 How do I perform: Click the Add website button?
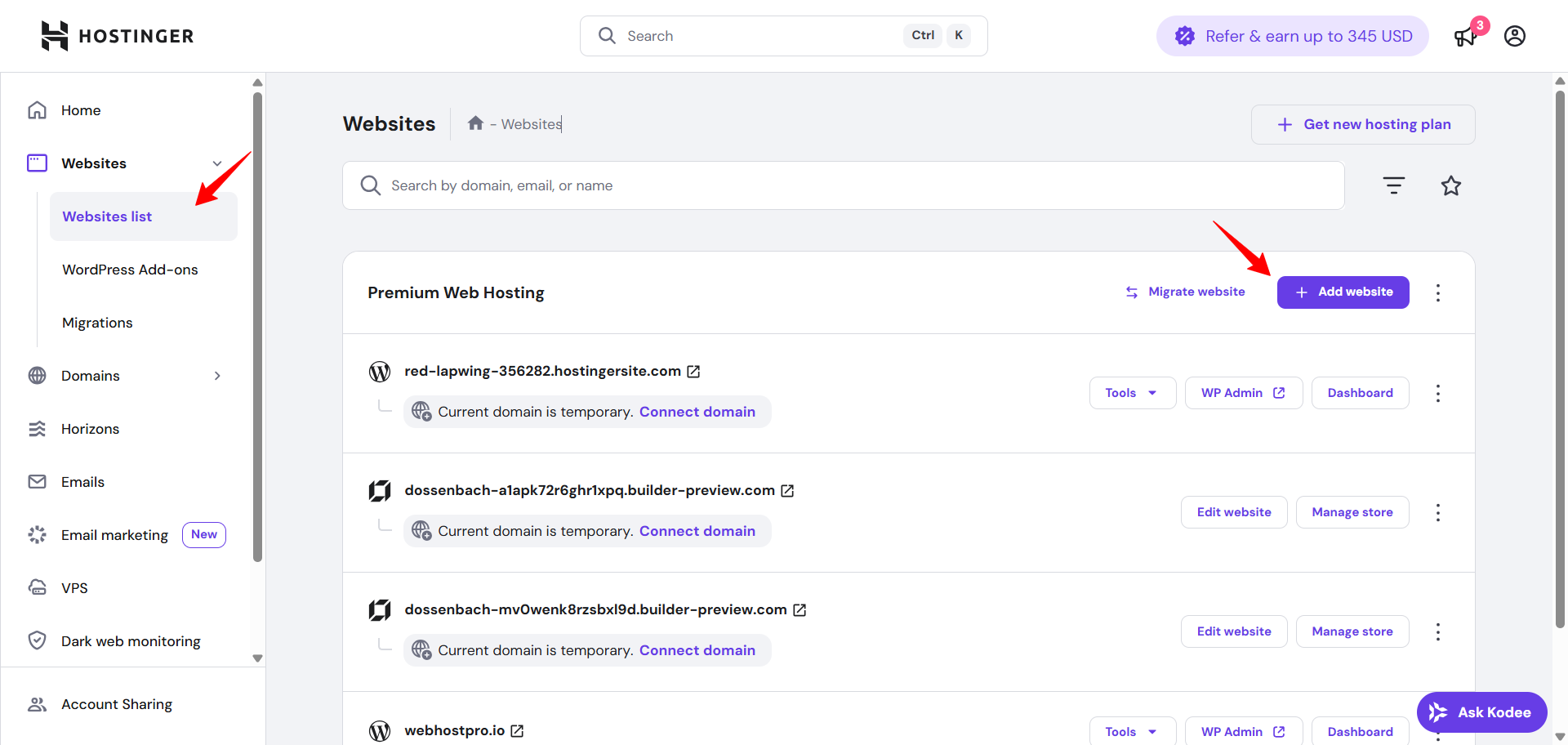(x=1343, y=292)
